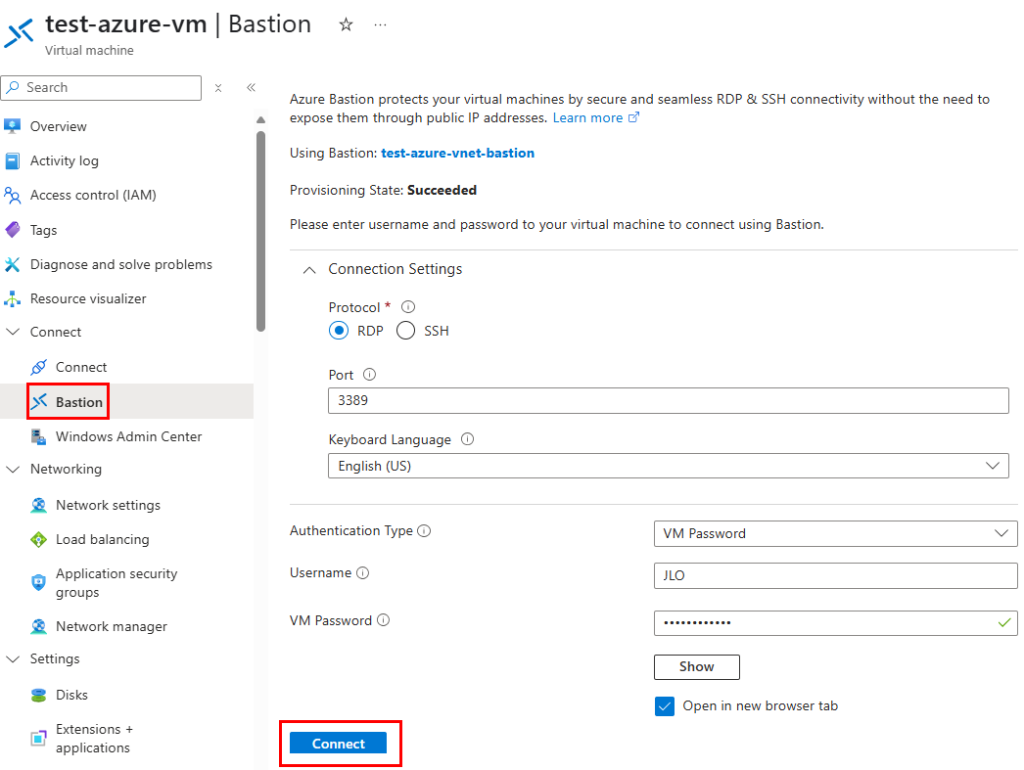
Task: Click the Protocol info icon
Action: click(x=408, y=306)
